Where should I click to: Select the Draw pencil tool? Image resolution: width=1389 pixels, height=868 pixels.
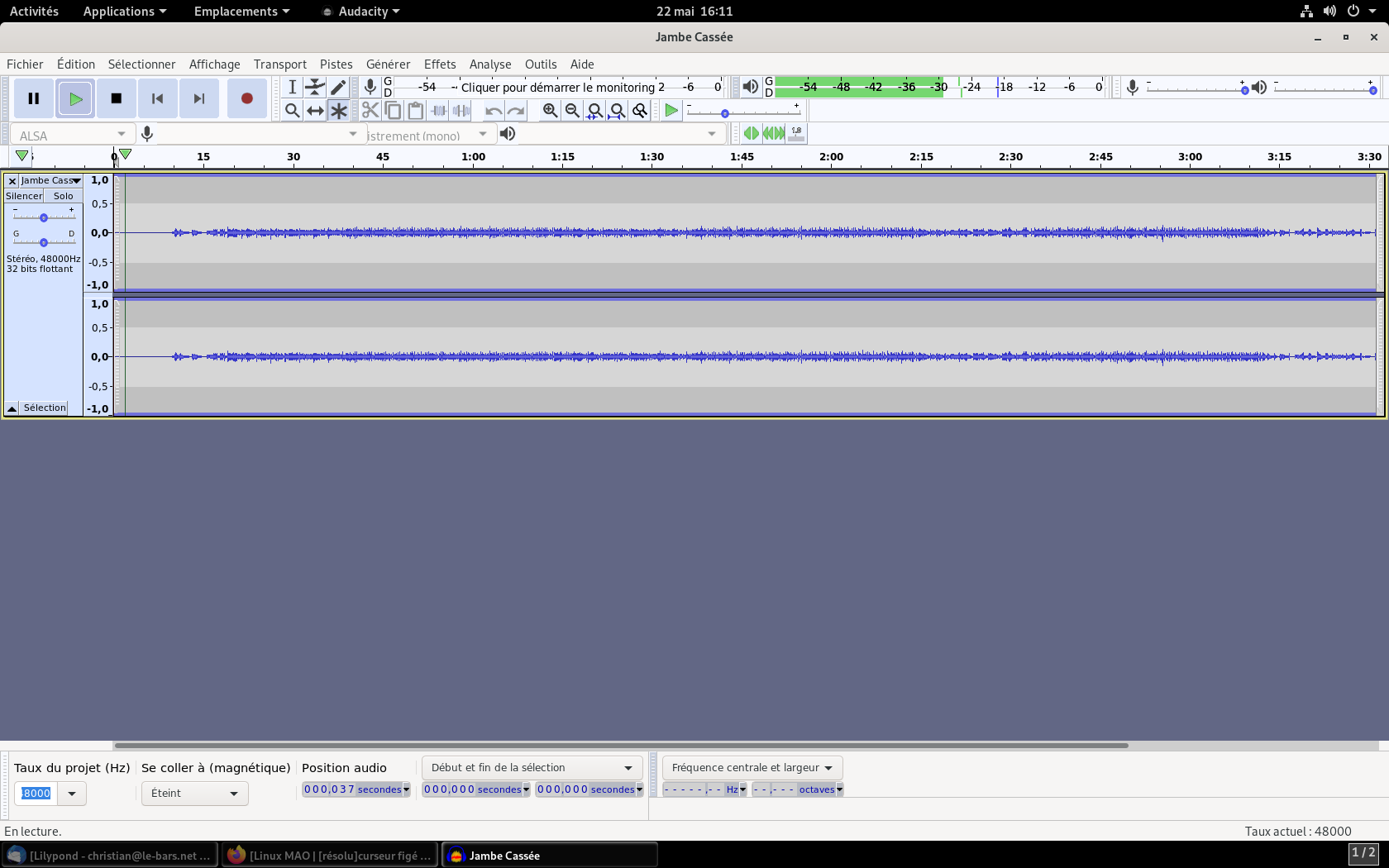point(338,87)
